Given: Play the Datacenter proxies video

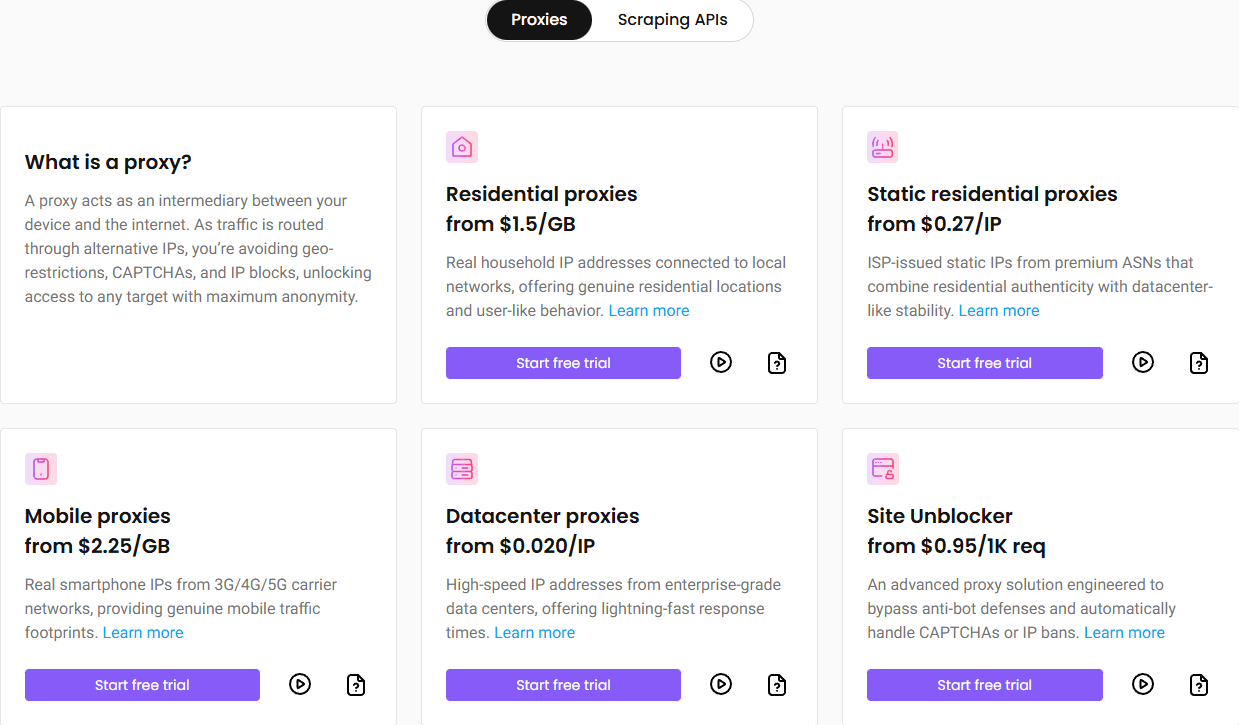Looking at the screenshot, I should tap(721, 685).
